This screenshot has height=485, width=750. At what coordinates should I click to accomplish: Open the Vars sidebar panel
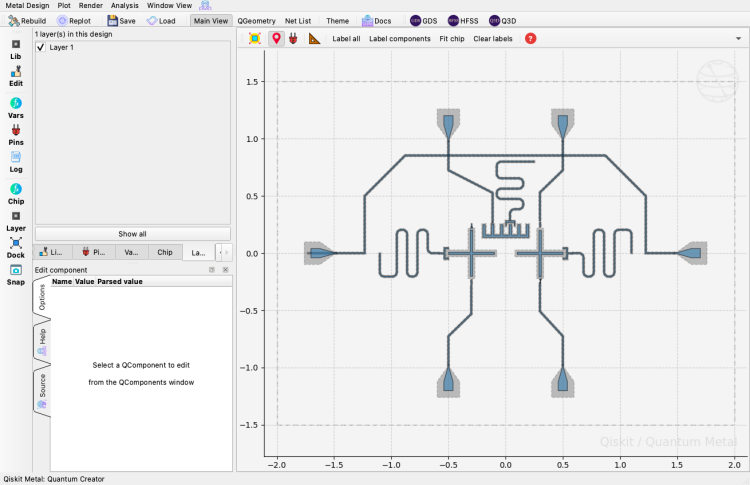click(x=16, y=108)
